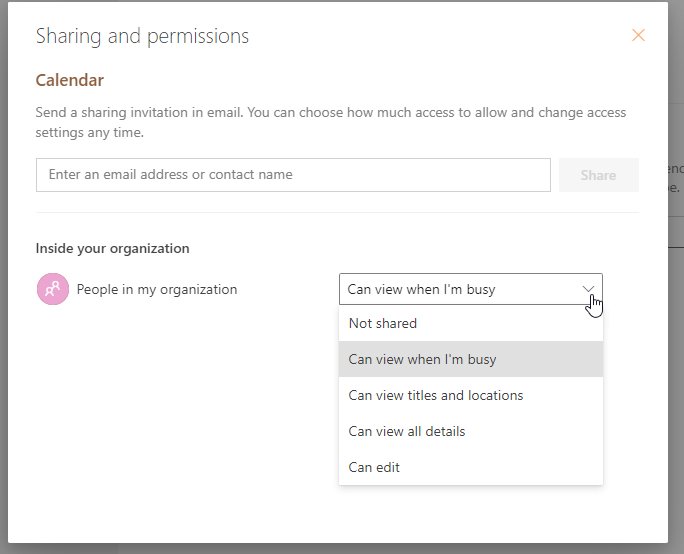Click the Share button
684x554 pixels.
pyautogui.click(x=598, y=175)
